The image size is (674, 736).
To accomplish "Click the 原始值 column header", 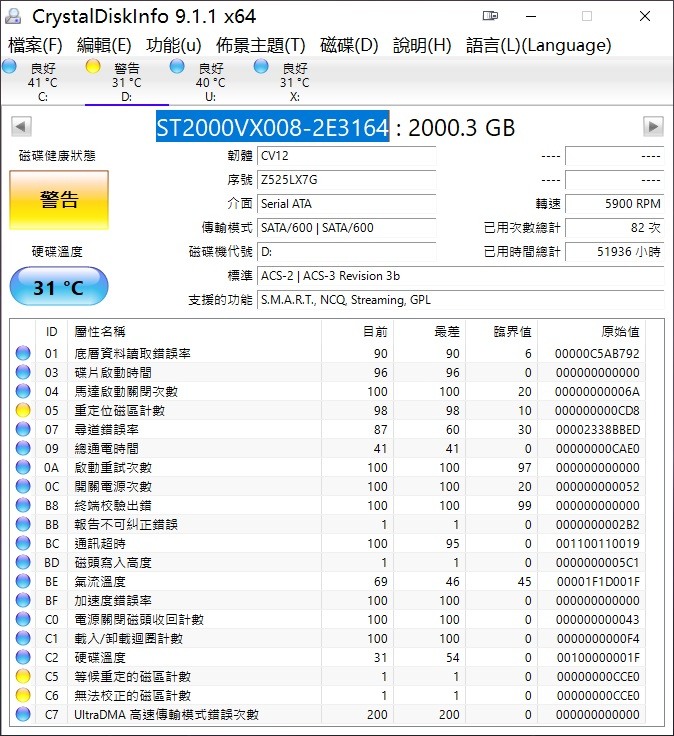I will coord(591,332).
